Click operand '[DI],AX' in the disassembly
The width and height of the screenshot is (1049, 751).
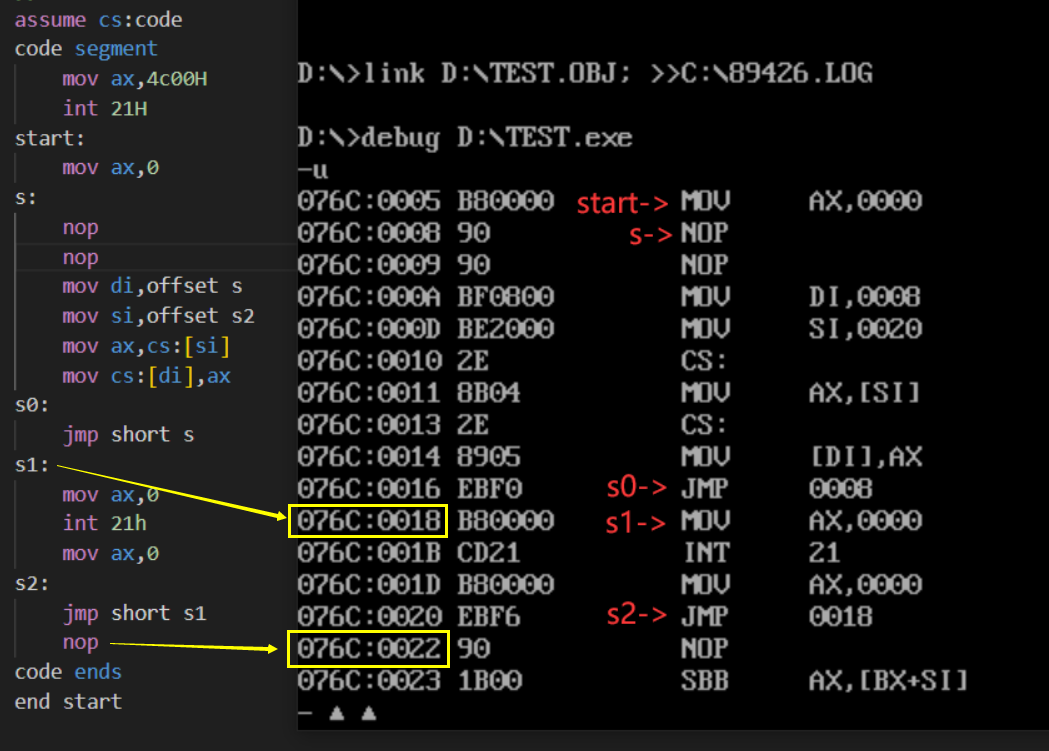pos(866,457)
